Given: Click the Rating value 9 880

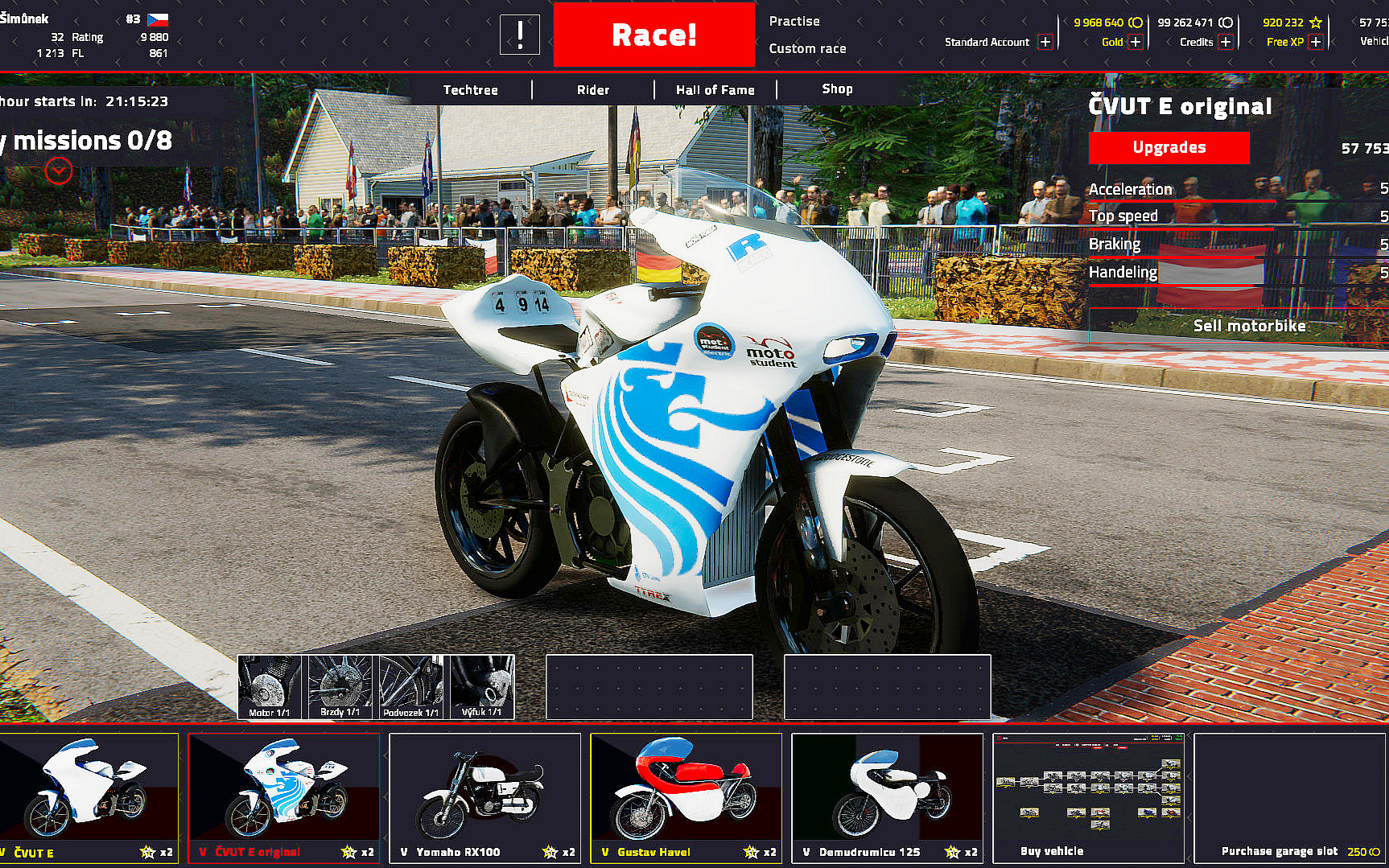Looking at the screenshot, I should click(x=155, y=37).
